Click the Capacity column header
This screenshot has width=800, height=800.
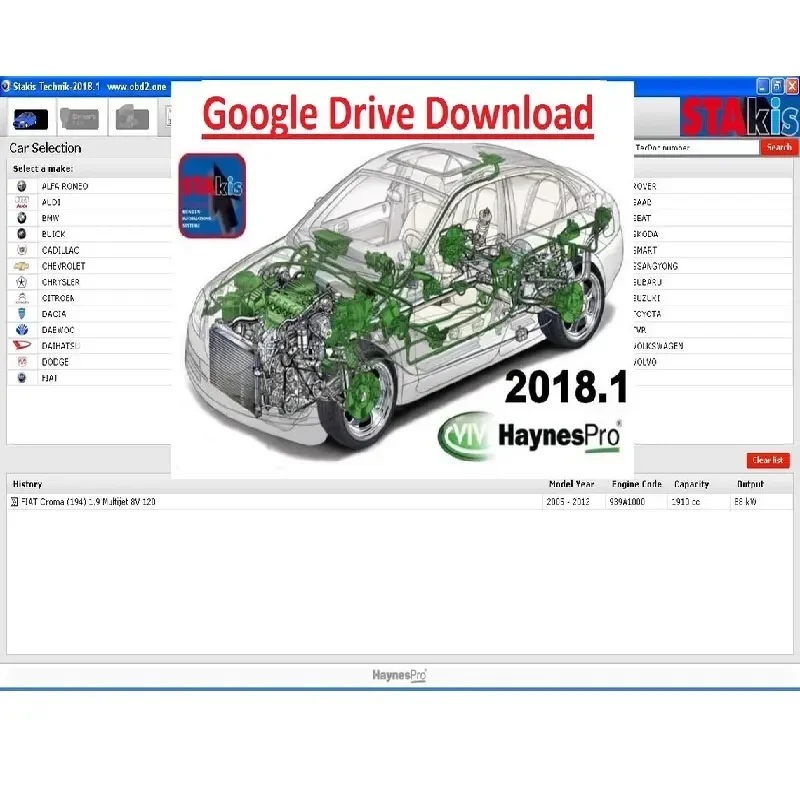coord(691,484)
